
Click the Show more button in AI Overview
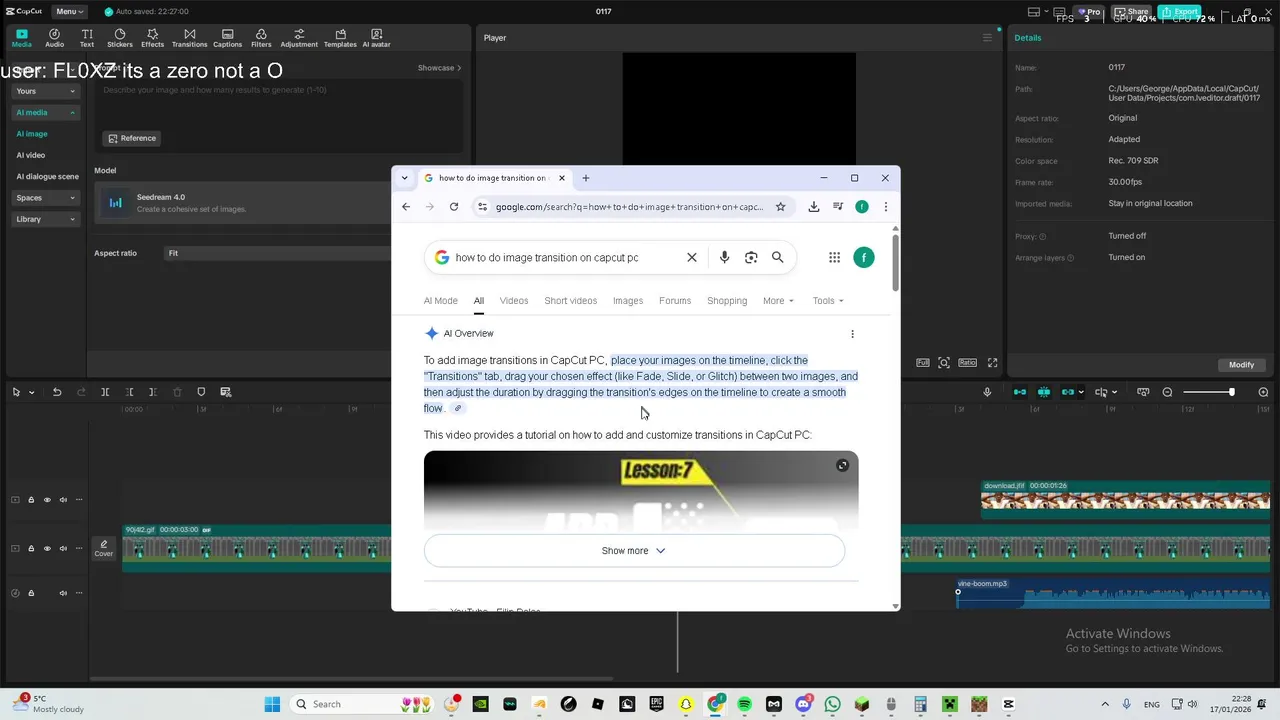pos(634,551)
